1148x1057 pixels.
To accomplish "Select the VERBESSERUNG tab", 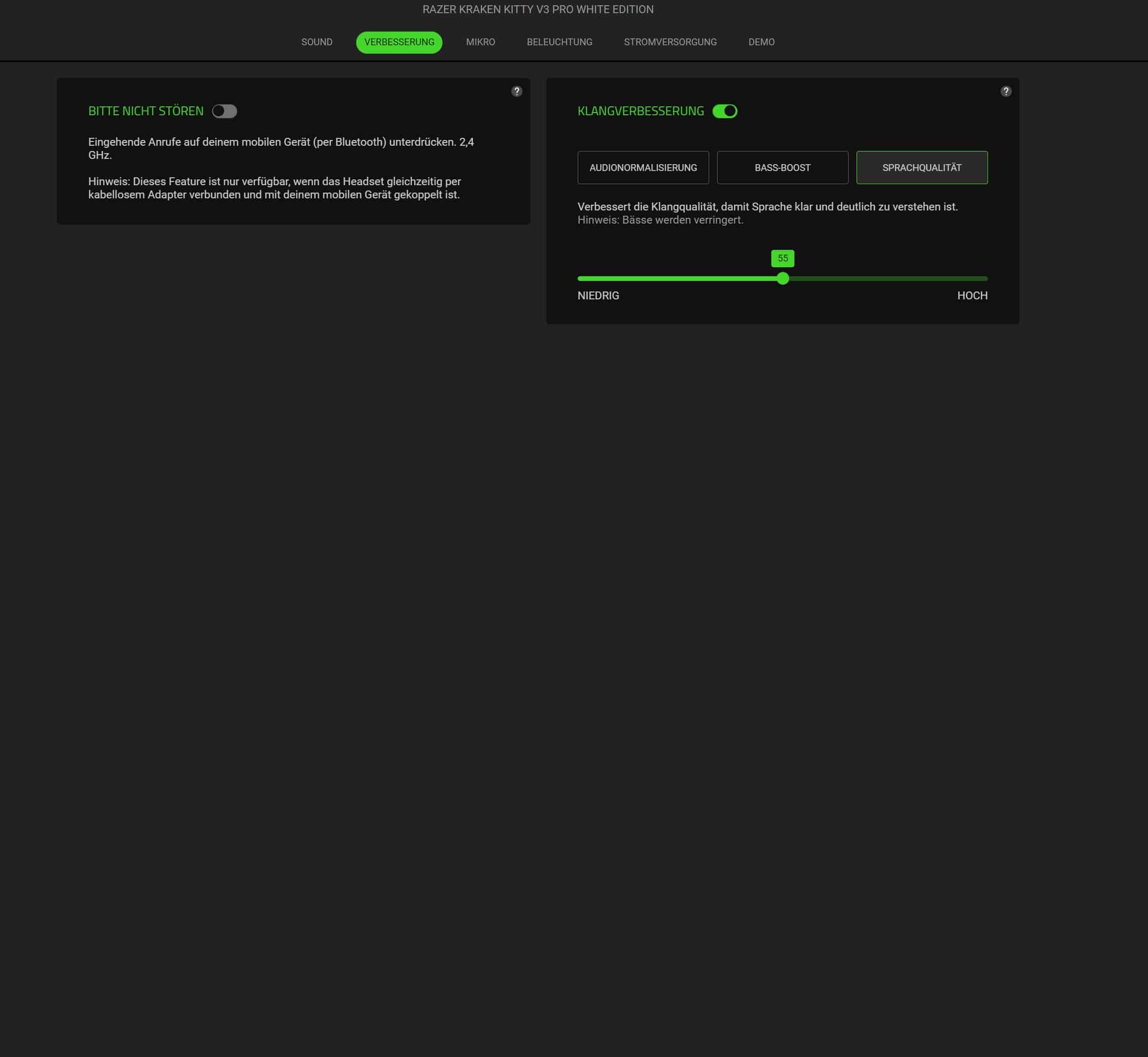I will [399, 42].
